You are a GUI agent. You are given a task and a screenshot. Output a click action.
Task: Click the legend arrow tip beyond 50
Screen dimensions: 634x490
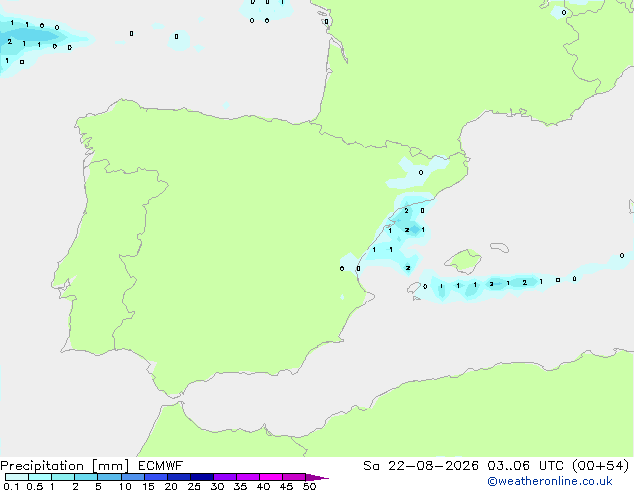[317, 477]
